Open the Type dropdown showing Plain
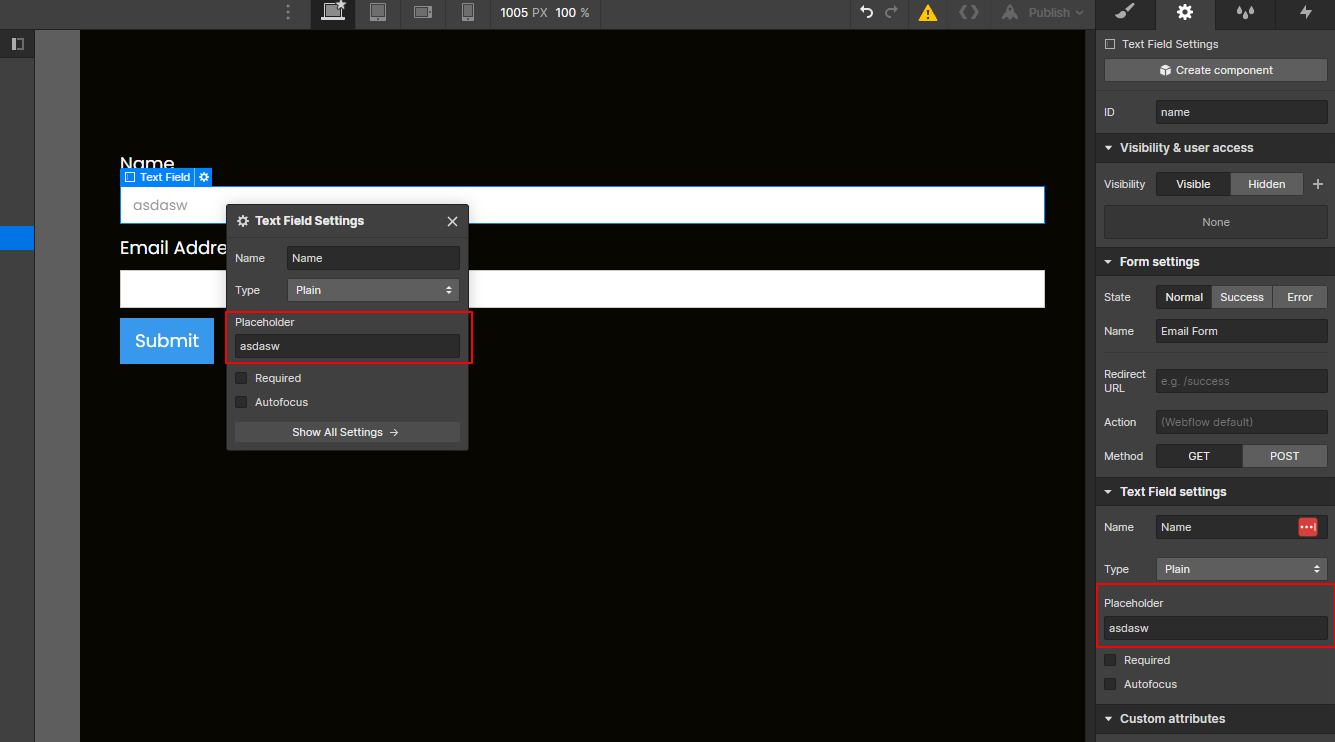Screen dimensions: 1335x742 click(1241, 568)
